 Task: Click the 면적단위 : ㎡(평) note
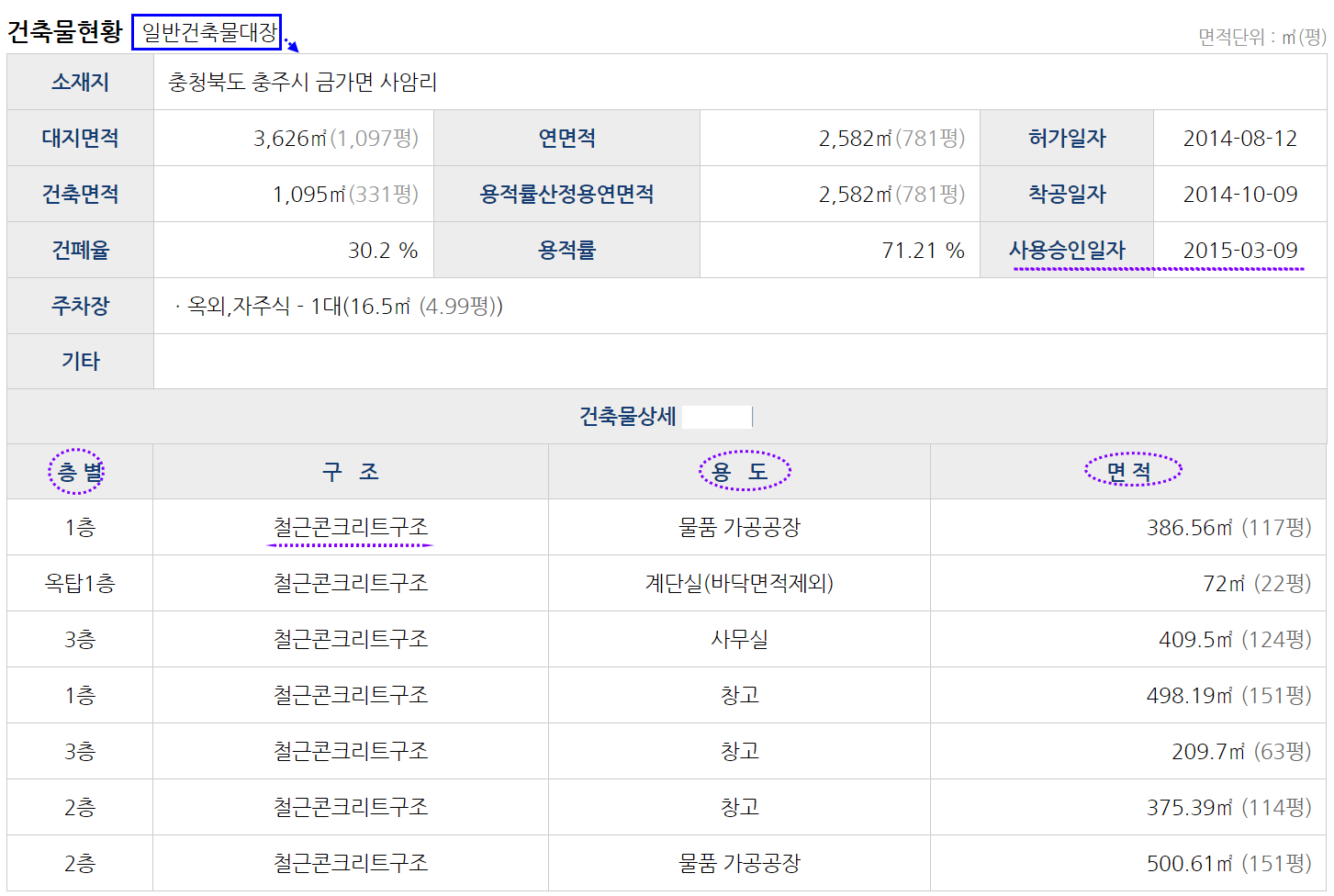coord(1262,37)
